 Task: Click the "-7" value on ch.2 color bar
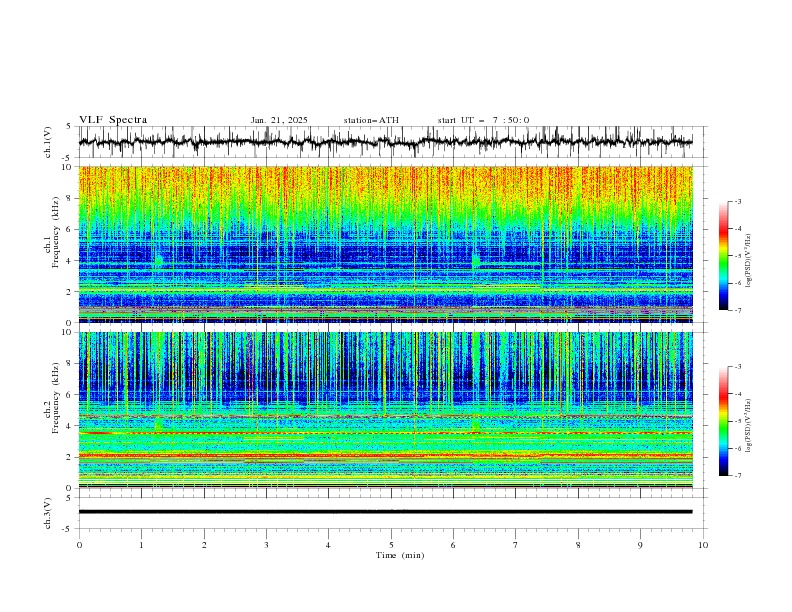(738, 476)
